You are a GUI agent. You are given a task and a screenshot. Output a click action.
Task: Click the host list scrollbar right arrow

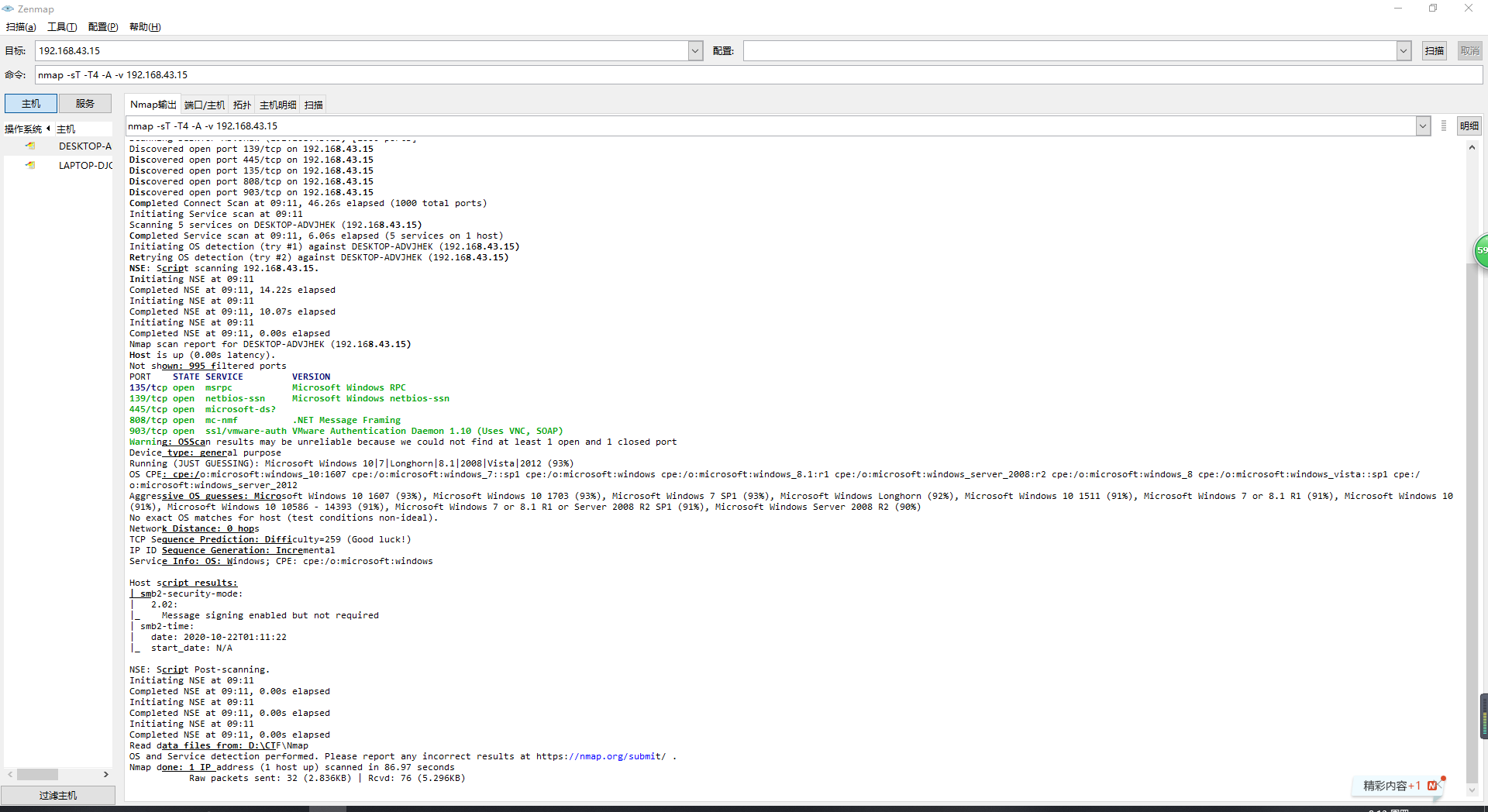pos(106,774)
